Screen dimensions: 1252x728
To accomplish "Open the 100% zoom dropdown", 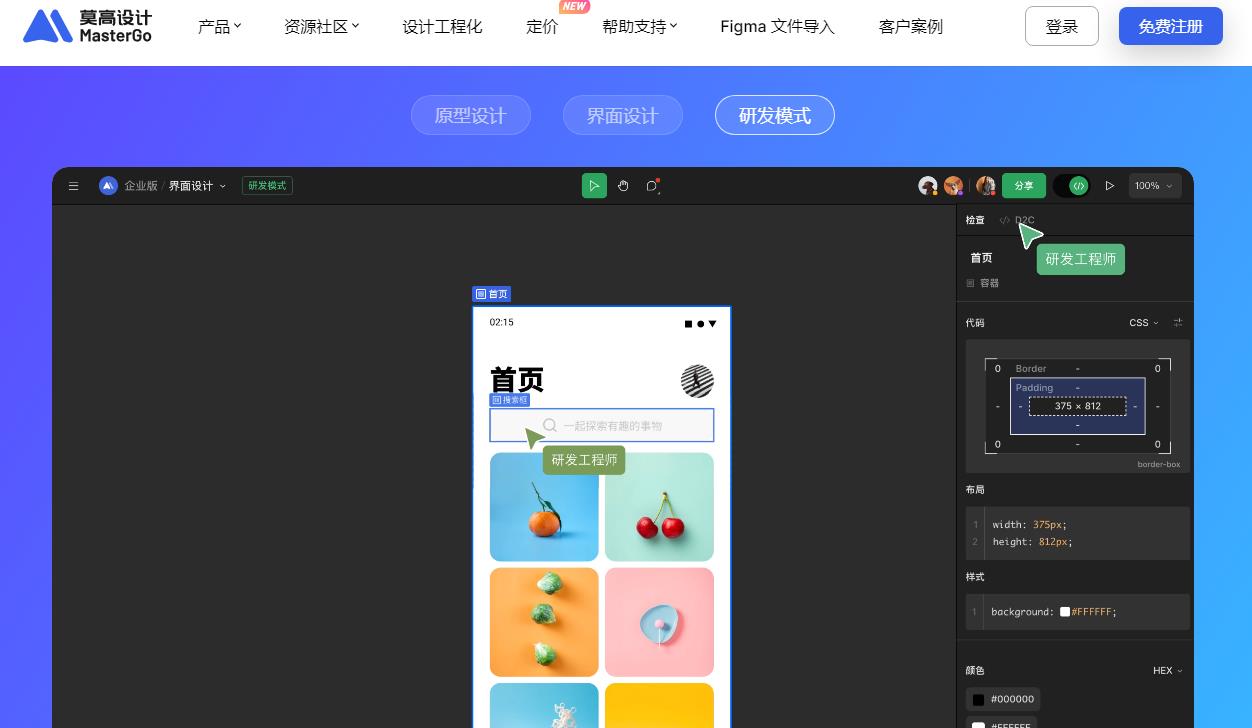I will click(x=1155, y=186).
